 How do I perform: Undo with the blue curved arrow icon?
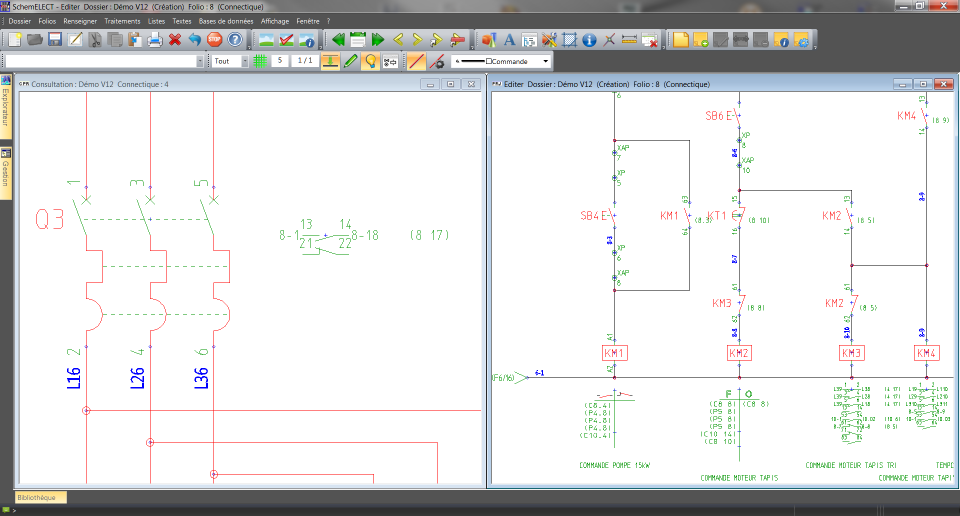[195, 40]
